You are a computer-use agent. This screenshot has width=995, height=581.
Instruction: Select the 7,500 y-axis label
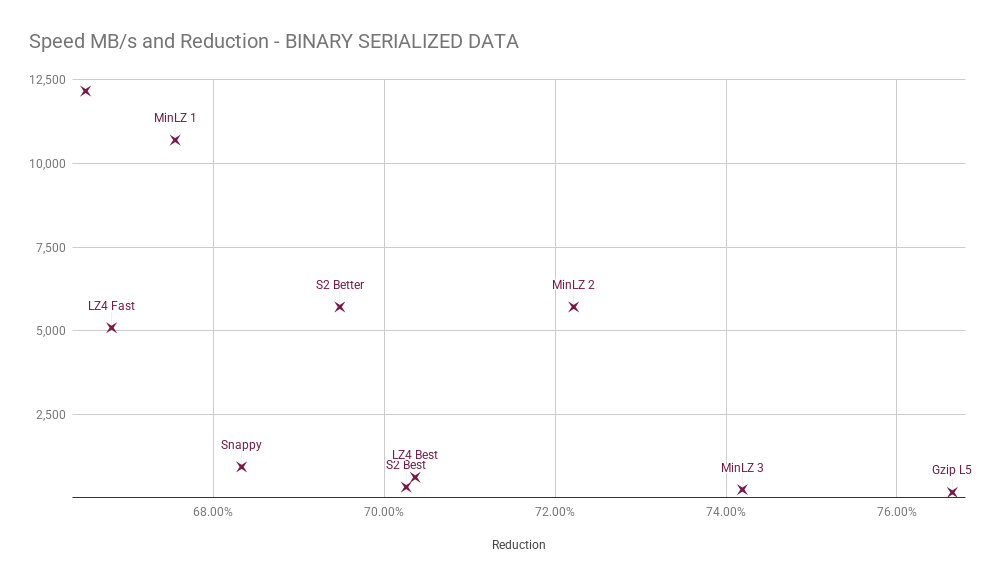click(x=50, y=248)
